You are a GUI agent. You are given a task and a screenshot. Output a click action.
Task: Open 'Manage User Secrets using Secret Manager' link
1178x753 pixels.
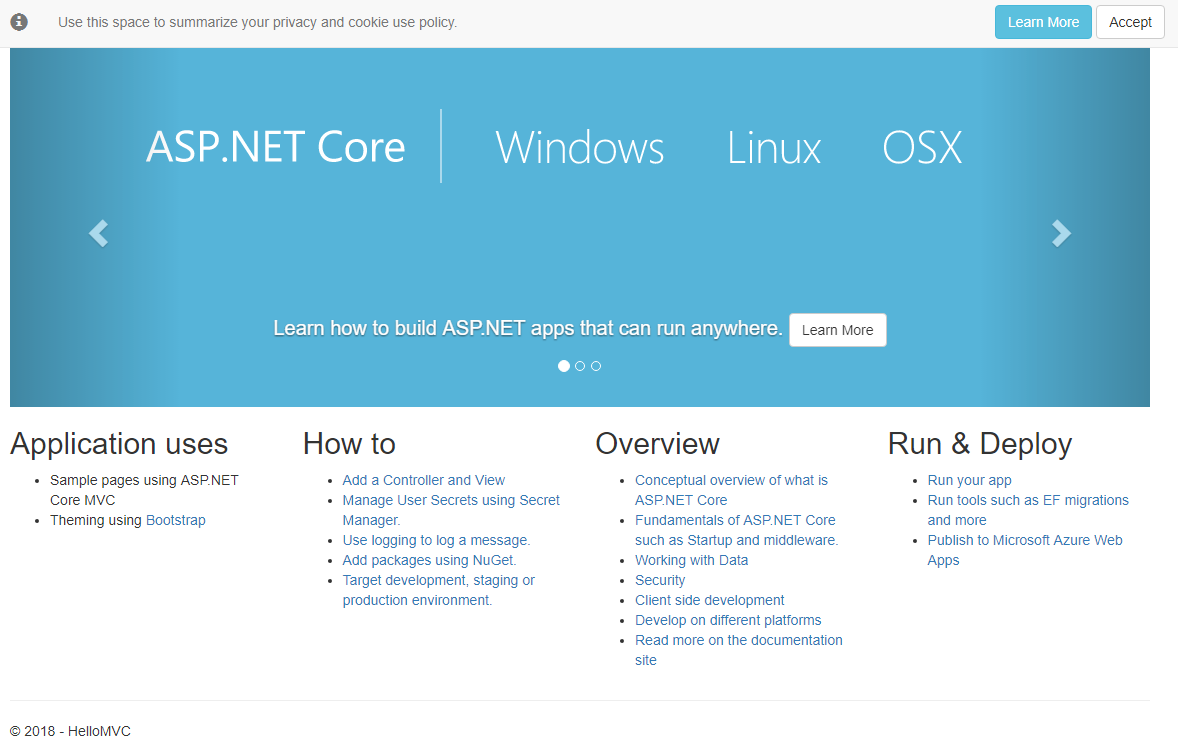pos(451,510)
